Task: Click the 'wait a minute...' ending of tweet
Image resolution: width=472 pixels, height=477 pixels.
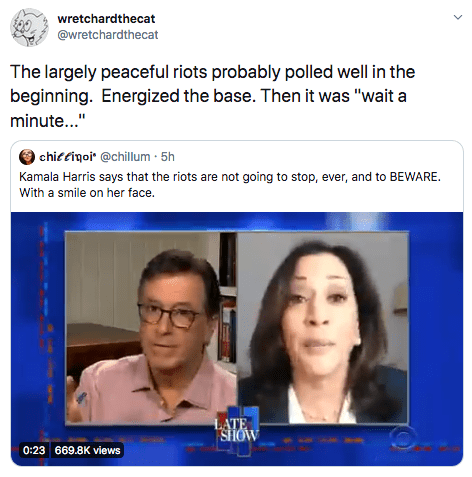Action: pyautogui.click(x=208, y=108)
